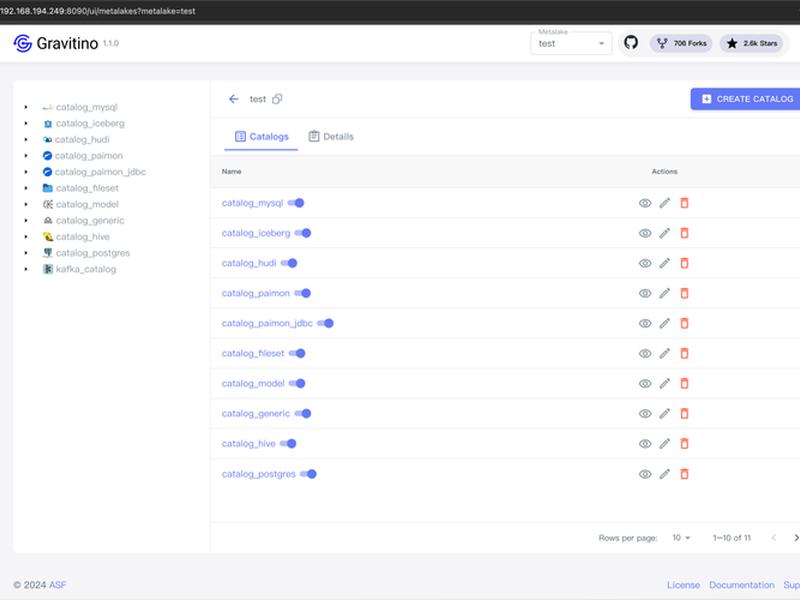Switch to the Catalogs tab
Viewport: 800px width, 600px height.
pos(261,137)
